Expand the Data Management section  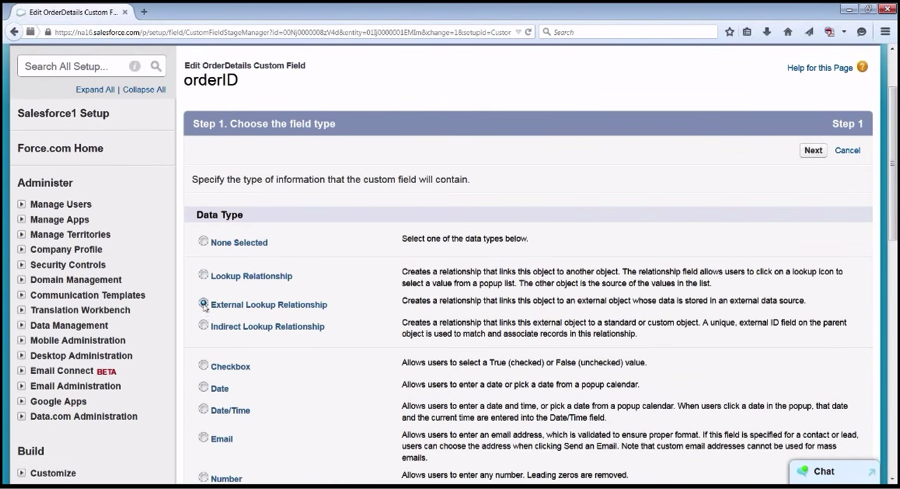[x=21, y=325]
